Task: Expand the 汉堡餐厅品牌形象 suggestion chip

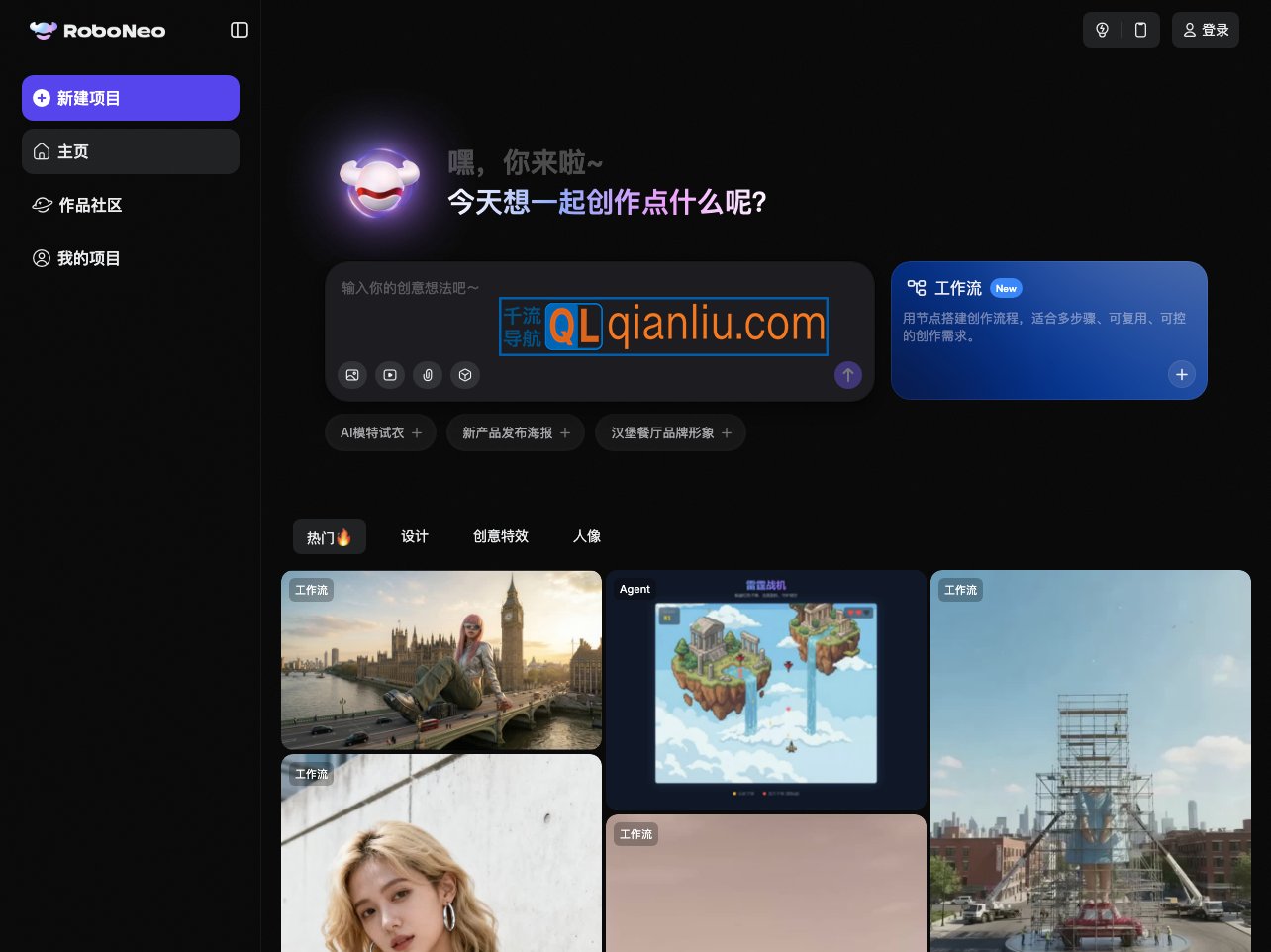Action: coord(670,432)
